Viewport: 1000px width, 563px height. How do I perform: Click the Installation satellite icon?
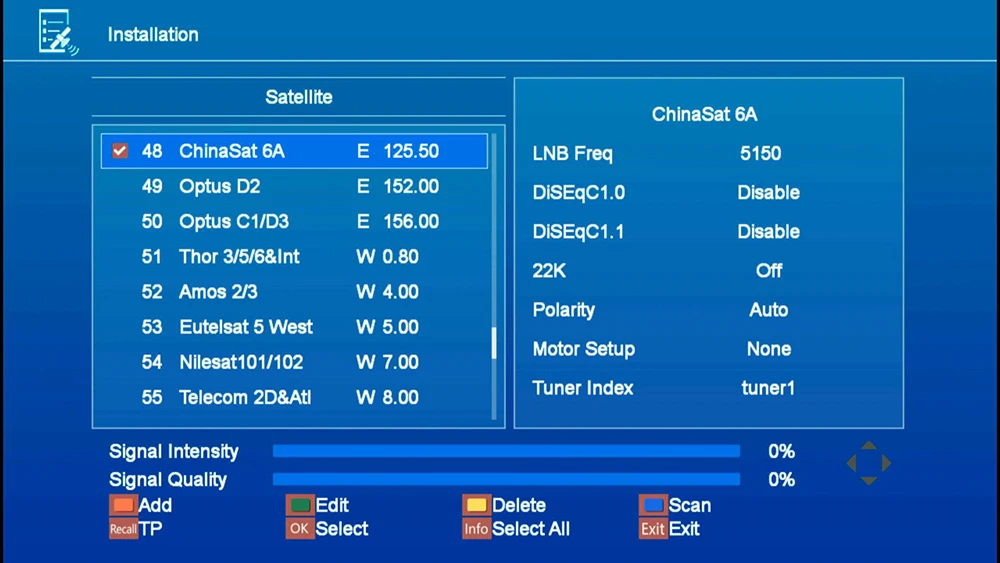tap(58, 33)
